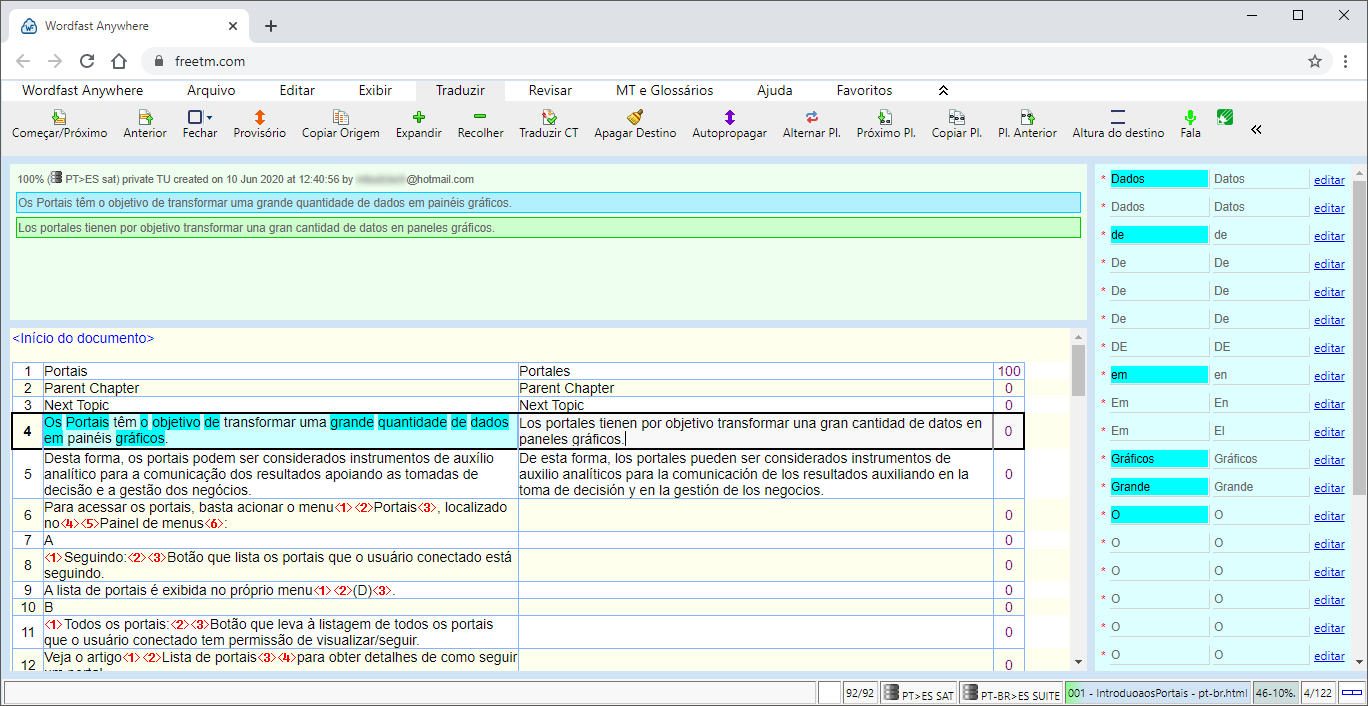Click source text 'Next Topic' in segment 3
The width and height of the screenshot is (1368, 706).
[78, 405]
